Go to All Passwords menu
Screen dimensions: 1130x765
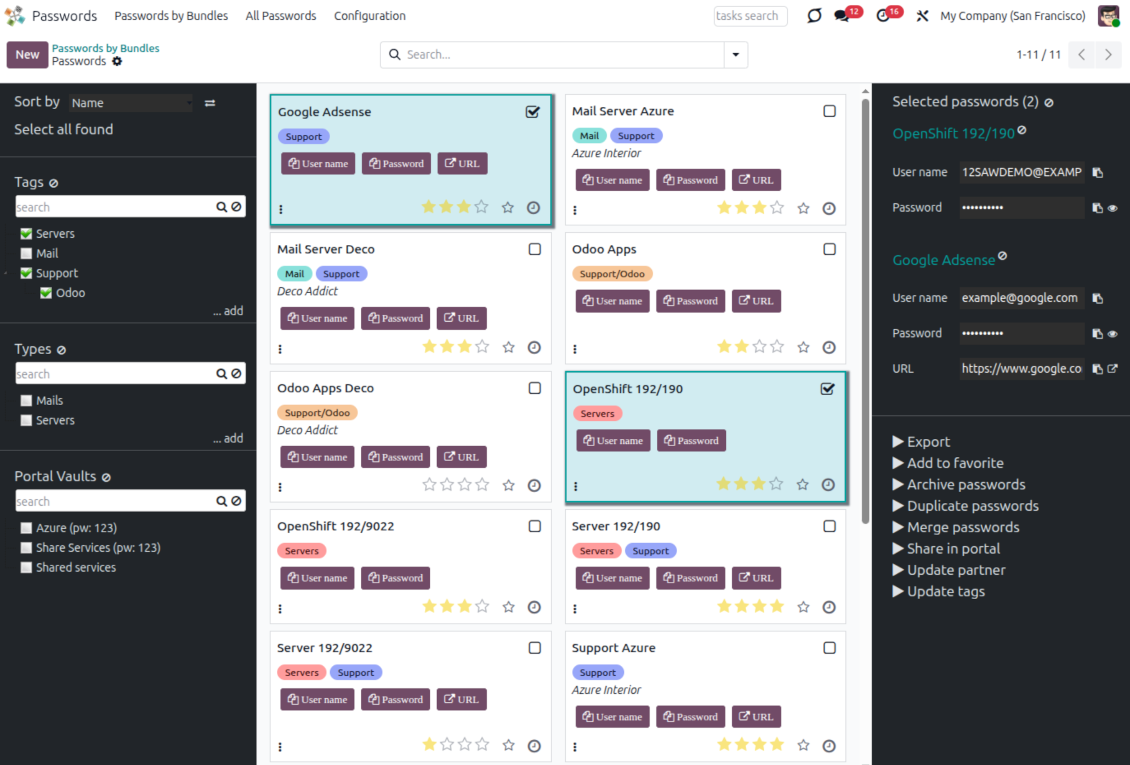(x=281, y=16)
